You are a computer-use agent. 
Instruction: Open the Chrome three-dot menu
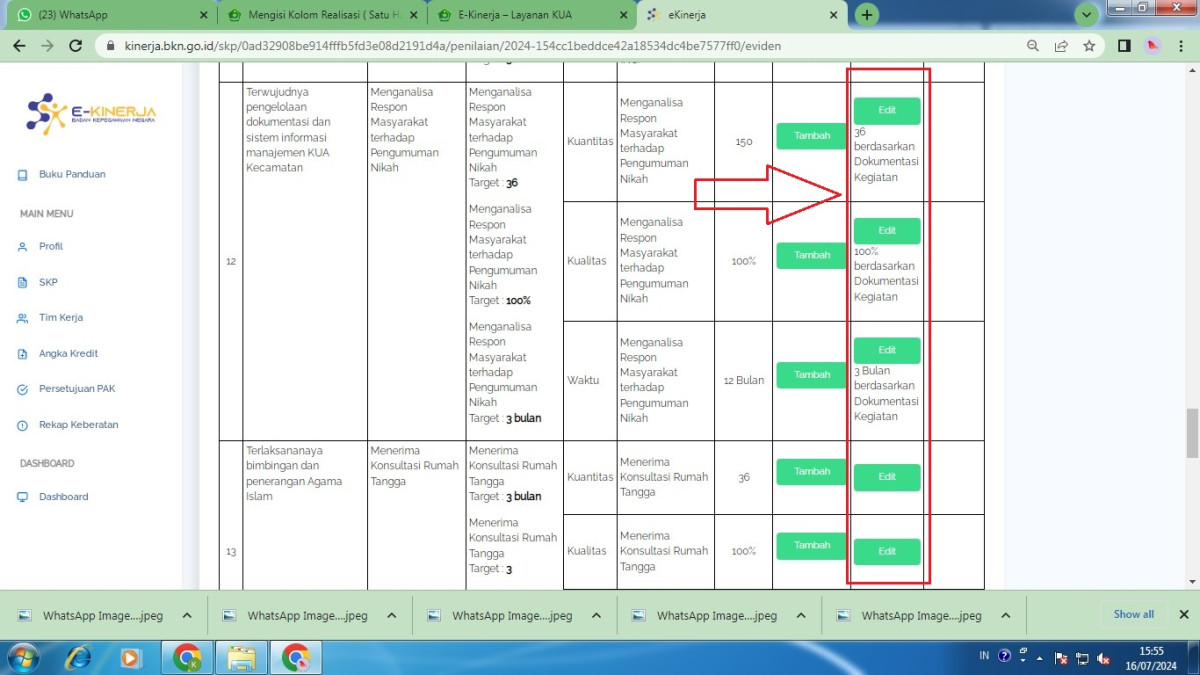pyautogui.click(x=1181, y=46)
